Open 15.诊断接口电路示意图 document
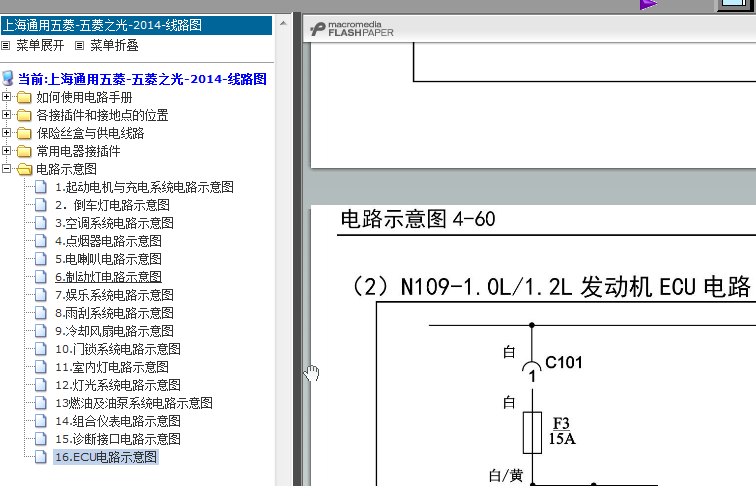The image size is (756, 486). click(x=118, y=439)
